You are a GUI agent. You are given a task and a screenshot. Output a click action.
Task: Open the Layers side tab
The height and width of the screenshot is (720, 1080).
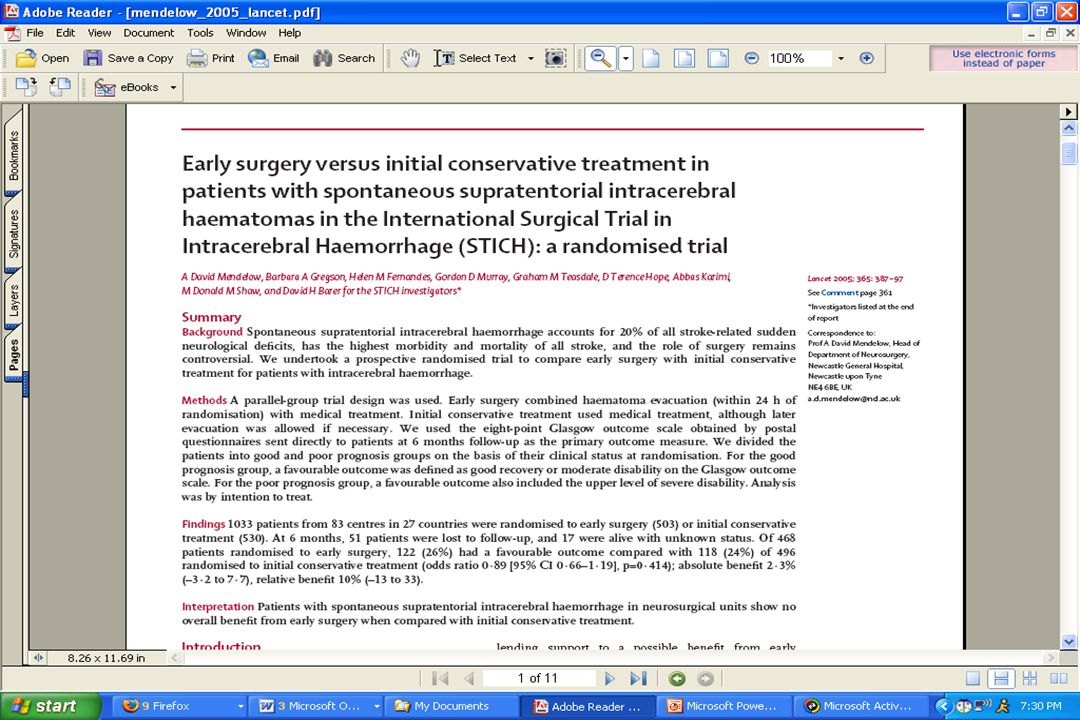coord(13,300)
